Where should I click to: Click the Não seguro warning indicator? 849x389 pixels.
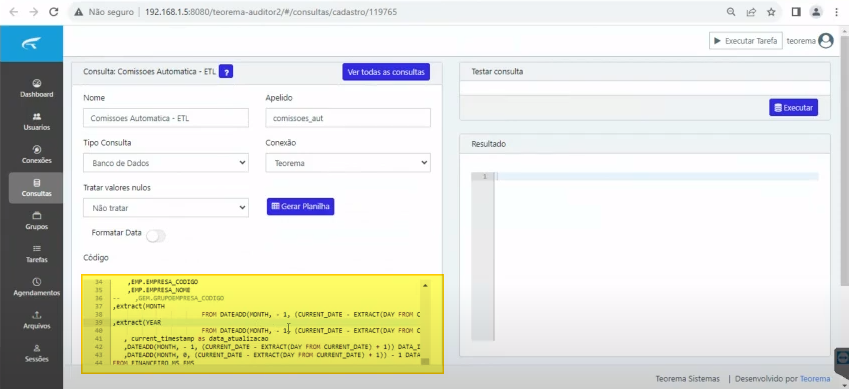103,11
